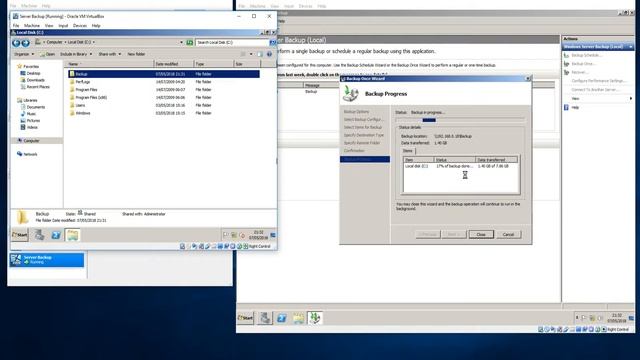Sort file list by Type column
The width and height of the screenshot is (640, 360).
coord(213,64)
